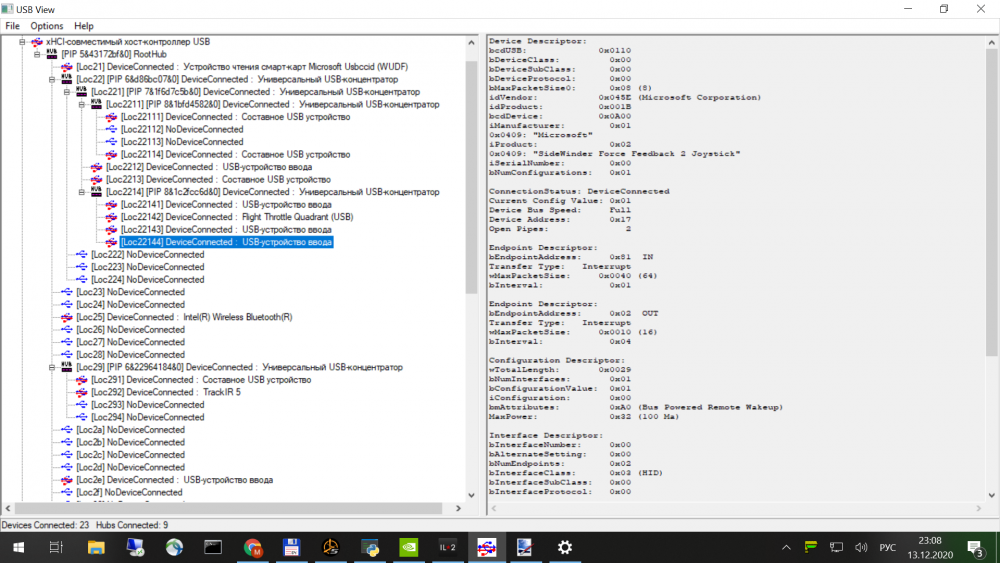This screenshot has height=563, width=1000.
Task: Click the tree pane scroll-down arrow
Action: tap(471, 495)
